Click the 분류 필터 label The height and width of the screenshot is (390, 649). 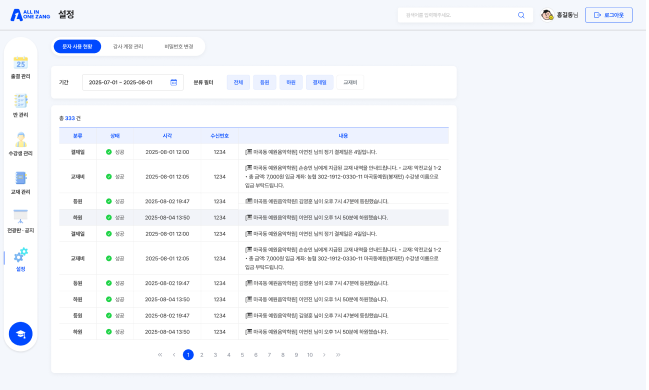coord(203,82)
